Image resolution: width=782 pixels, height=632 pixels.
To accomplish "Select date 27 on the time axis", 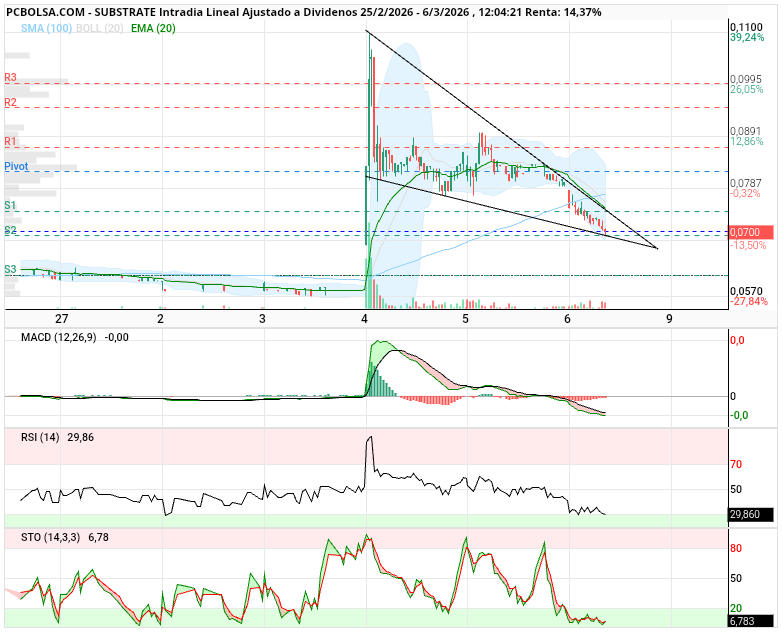I will point(62,318).
